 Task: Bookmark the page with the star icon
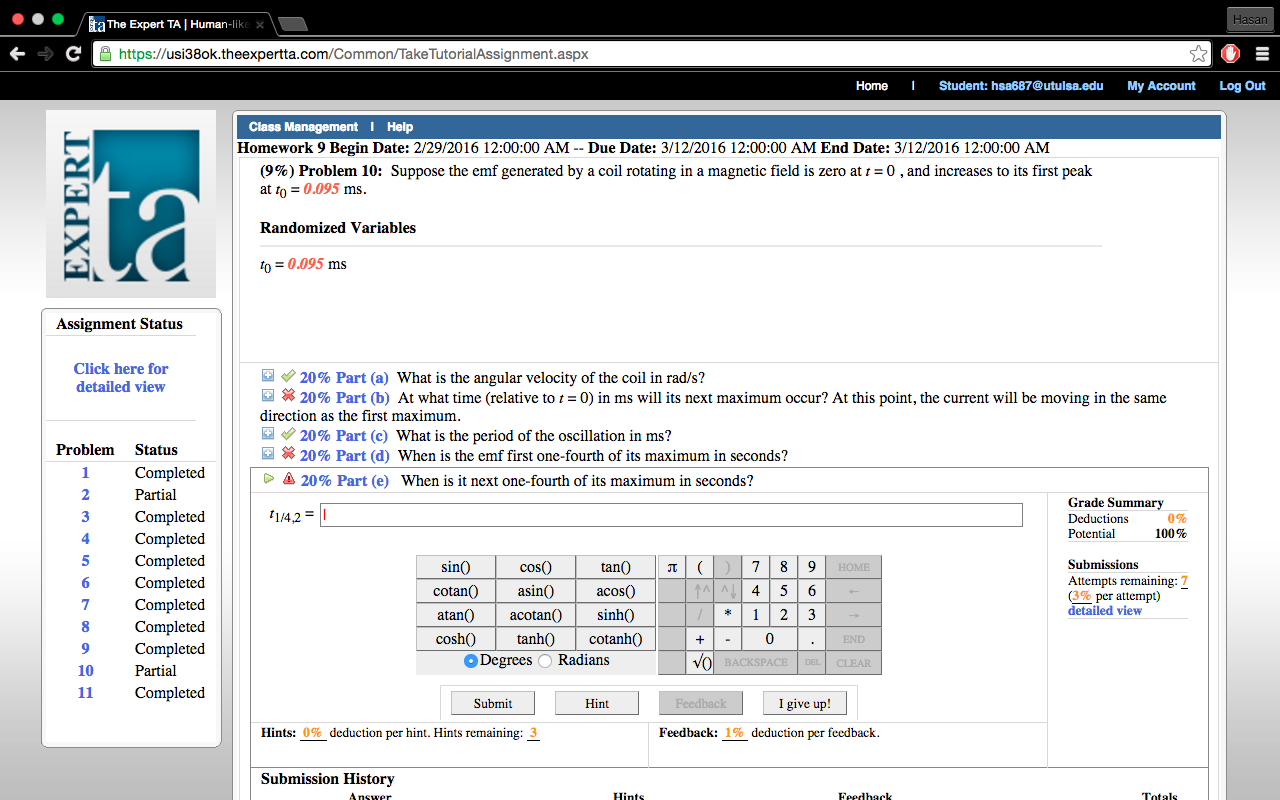(1198, 53)
